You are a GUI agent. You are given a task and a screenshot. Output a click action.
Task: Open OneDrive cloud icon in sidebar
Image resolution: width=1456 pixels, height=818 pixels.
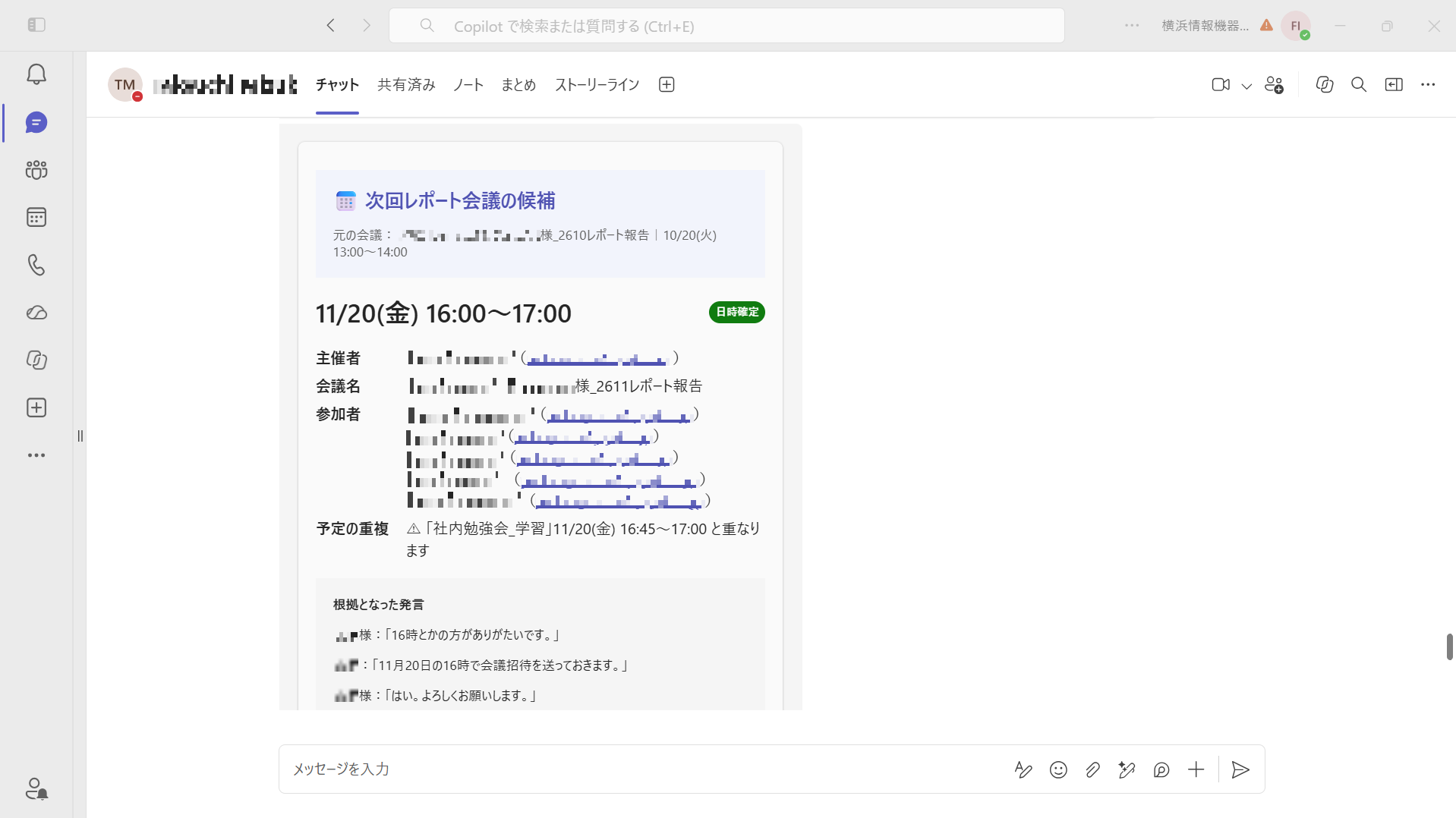tap(36, 313)
